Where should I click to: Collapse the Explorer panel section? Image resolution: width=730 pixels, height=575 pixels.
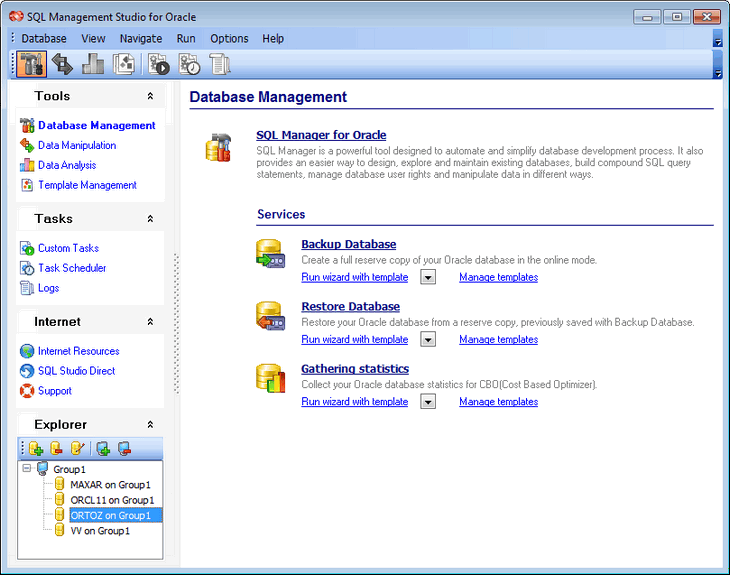pos(150,424)
